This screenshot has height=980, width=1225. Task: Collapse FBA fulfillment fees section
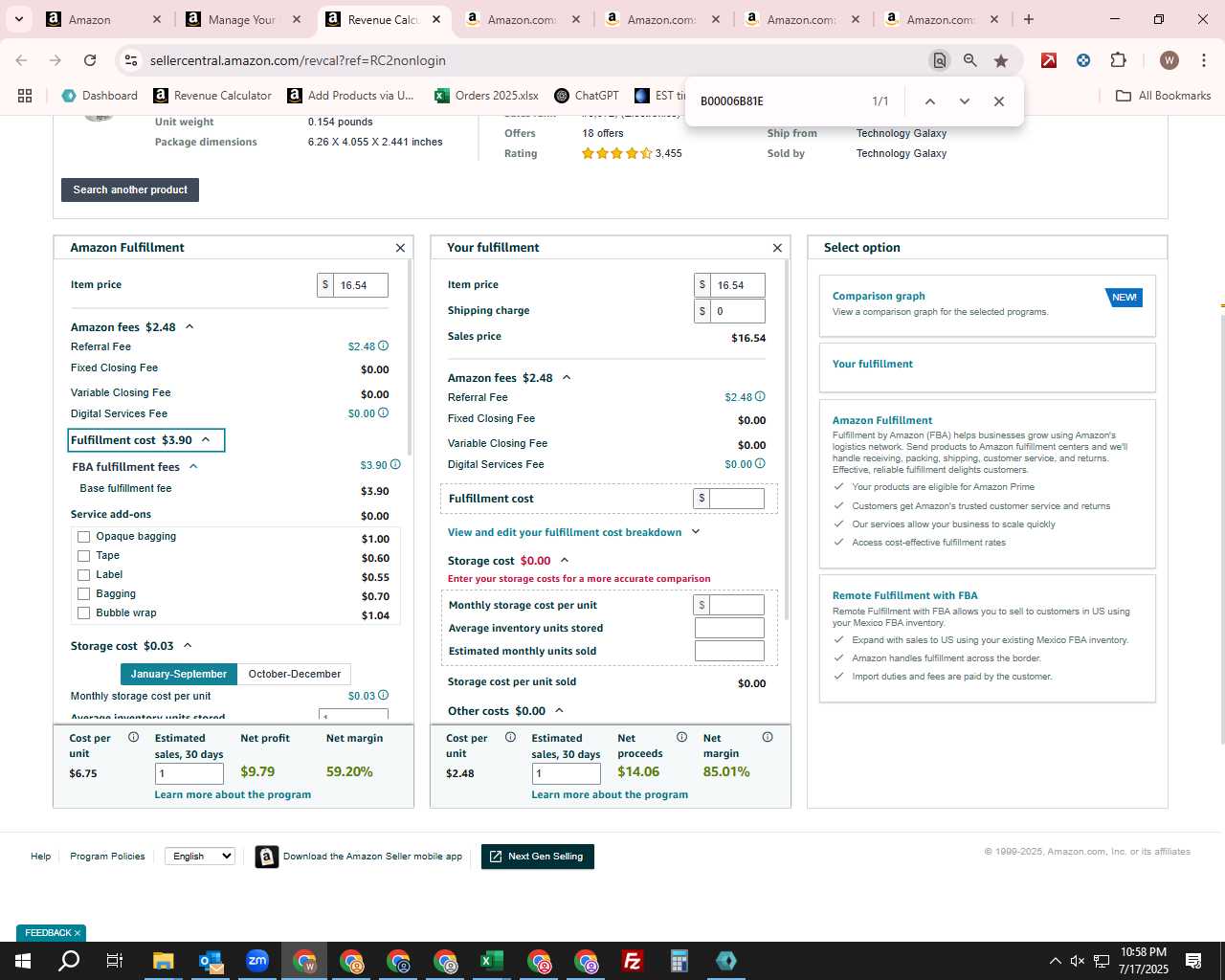193,467
